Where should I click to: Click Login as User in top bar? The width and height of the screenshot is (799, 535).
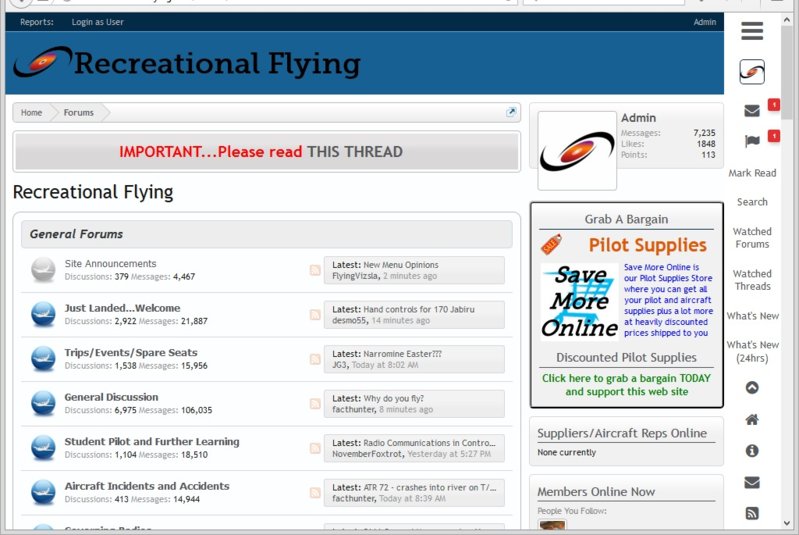tap(97, 22)
